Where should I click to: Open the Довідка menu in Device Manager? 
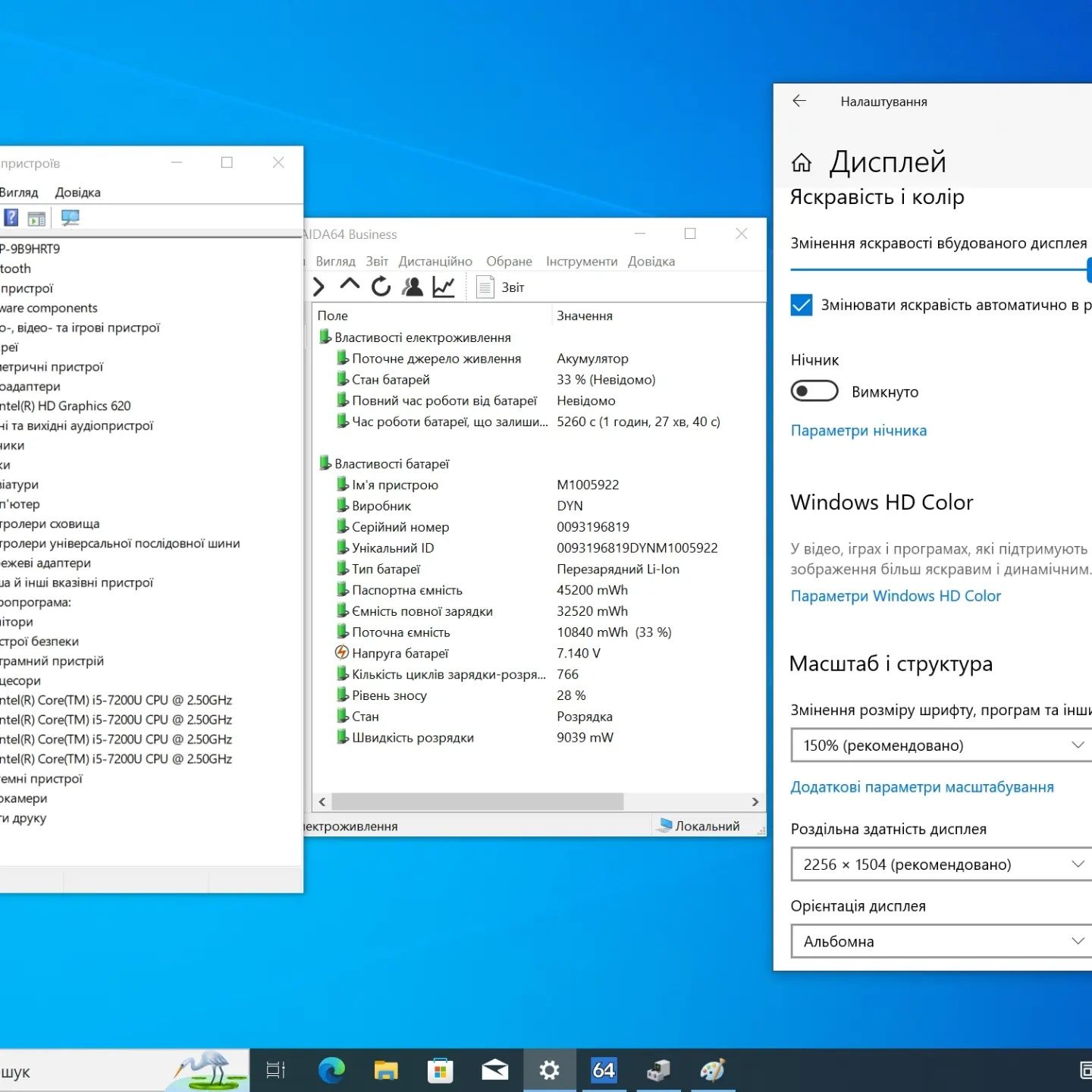click(x=77, y=193)
